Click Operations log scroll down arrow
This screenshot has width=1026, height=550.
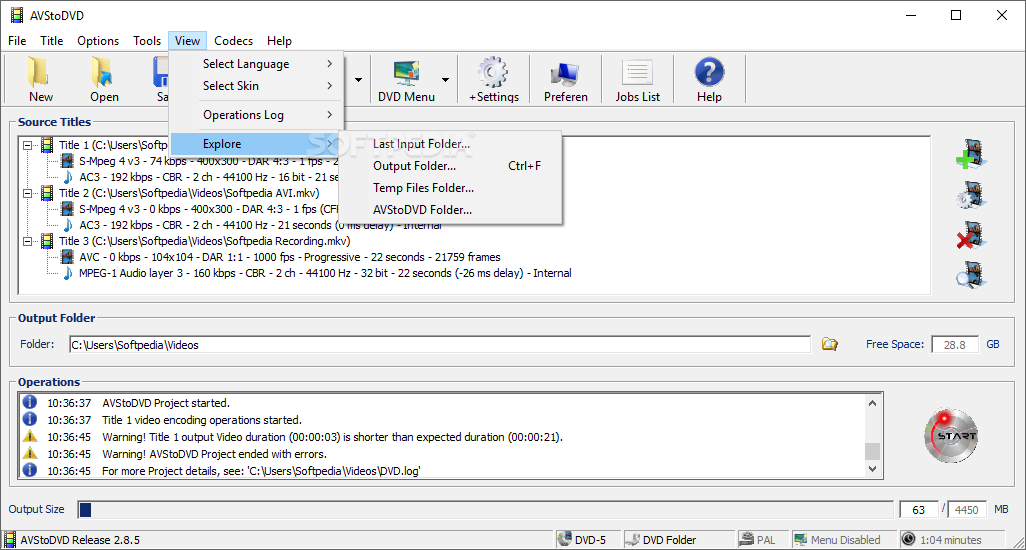pos(872,469)
